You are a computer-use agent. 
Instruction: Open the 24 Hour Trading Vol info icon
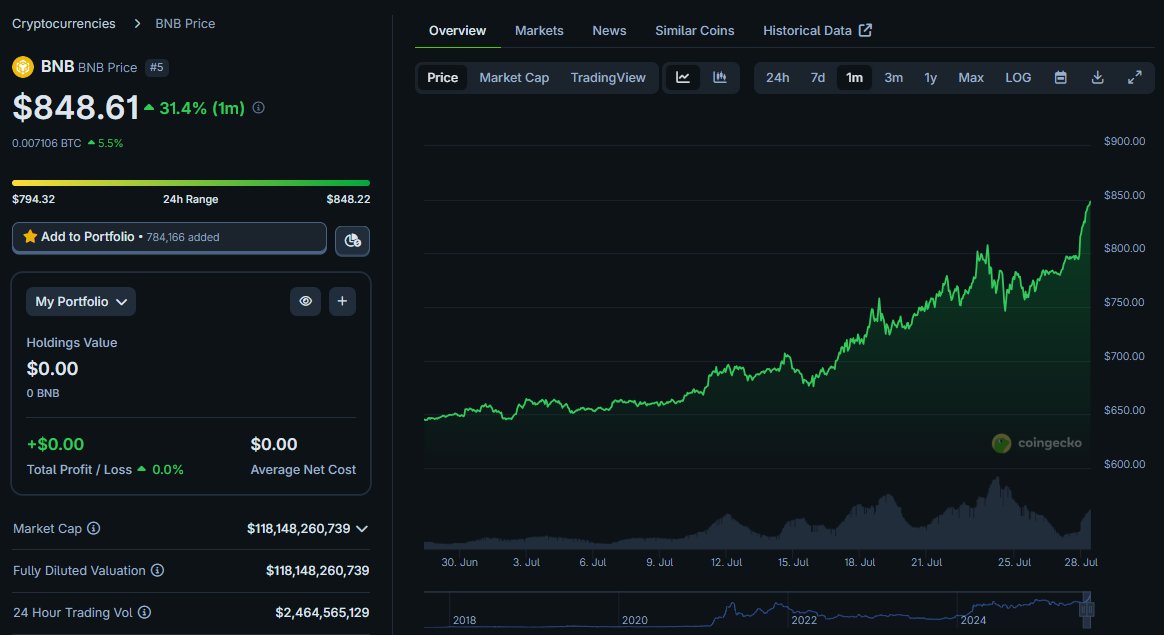point(145,612)
